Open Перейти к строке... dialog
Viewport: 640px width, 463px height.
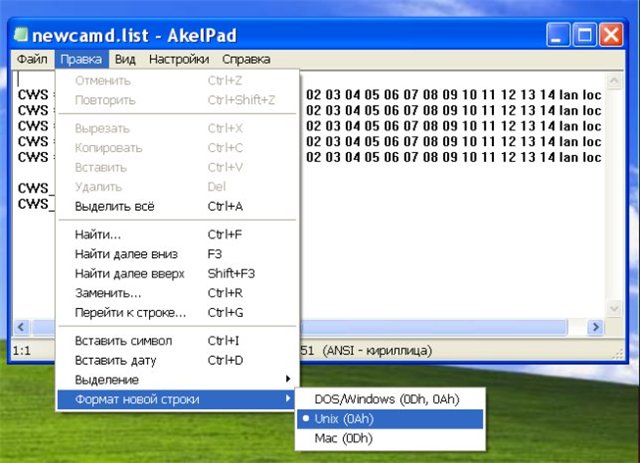pyautogui.click(x=177, y=313)
